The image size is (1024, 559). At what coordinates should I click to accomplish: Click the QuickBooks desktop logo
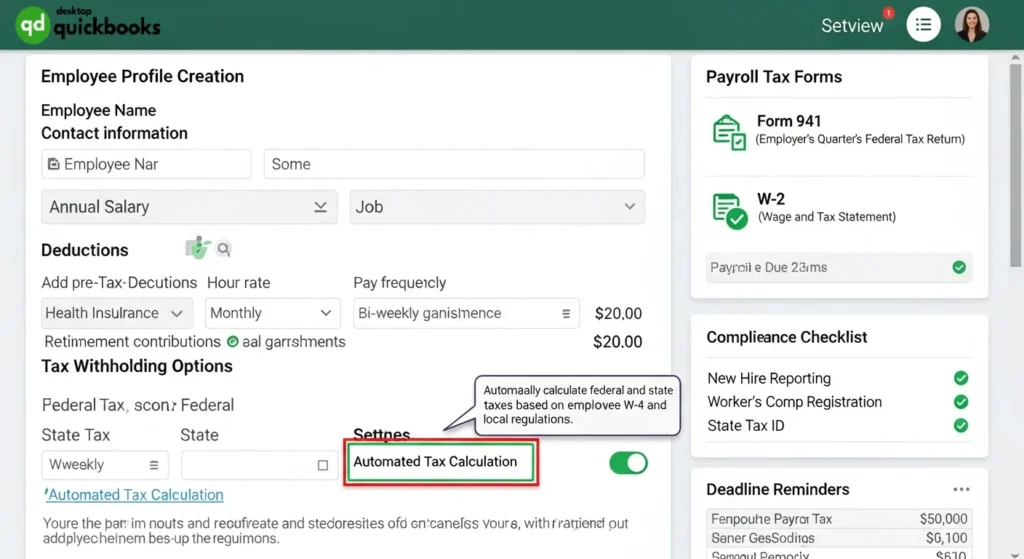[88, 25]
